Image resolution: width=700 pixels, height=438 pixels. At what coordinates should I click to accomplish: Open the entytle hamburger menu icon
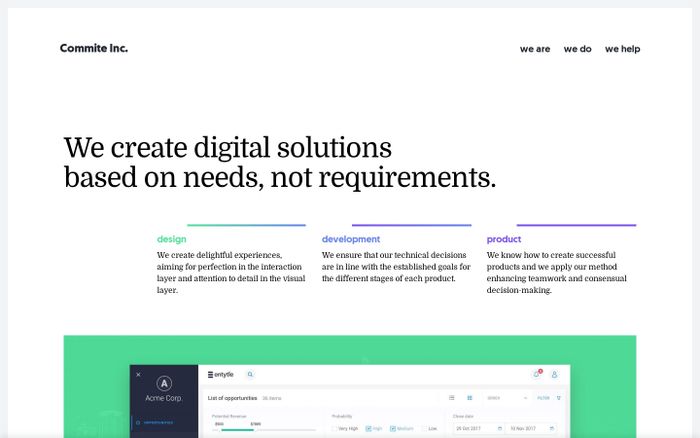click(x=211, y=375)
